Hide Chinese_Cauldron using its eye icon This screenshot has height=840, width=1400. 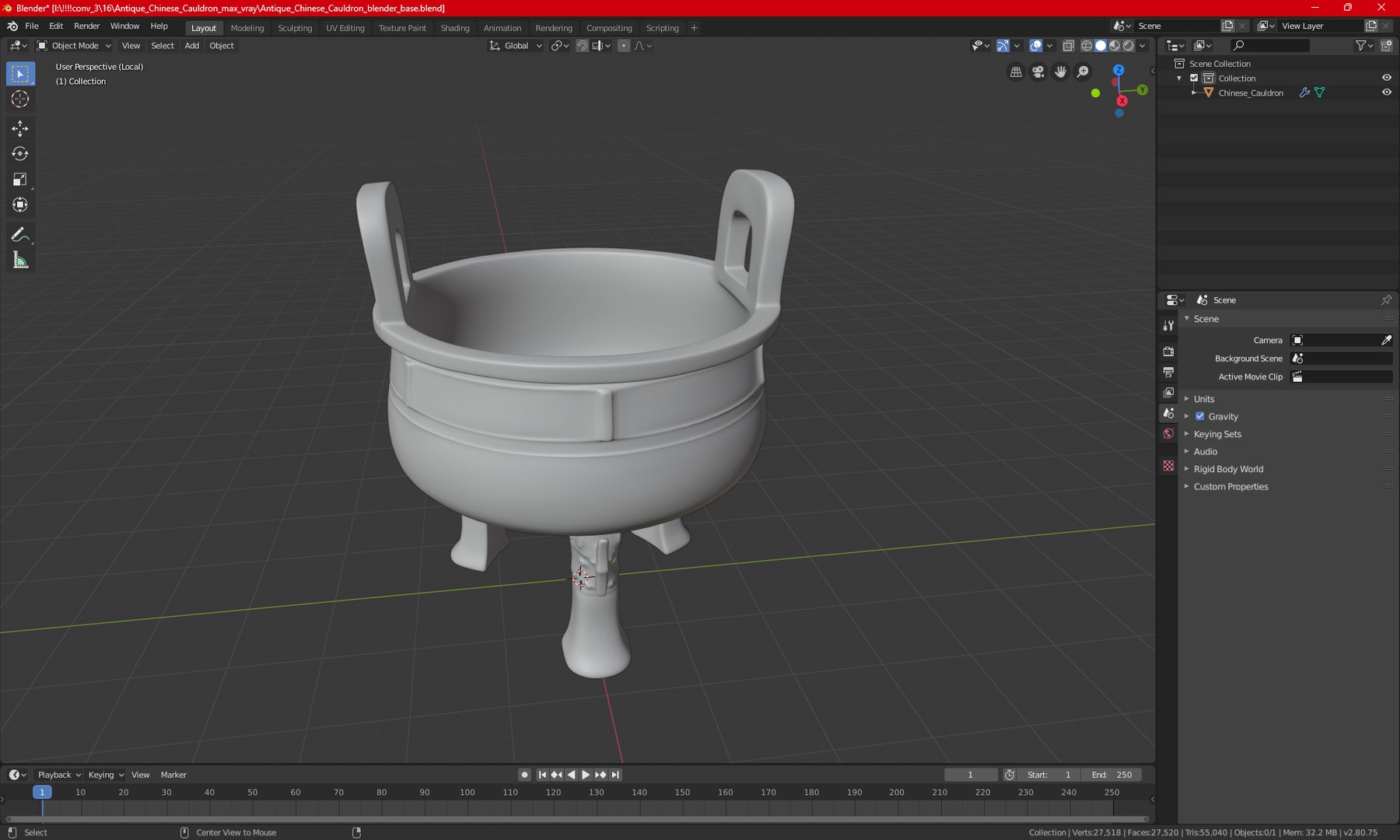pyautogui.click(x=1386, y=93)
